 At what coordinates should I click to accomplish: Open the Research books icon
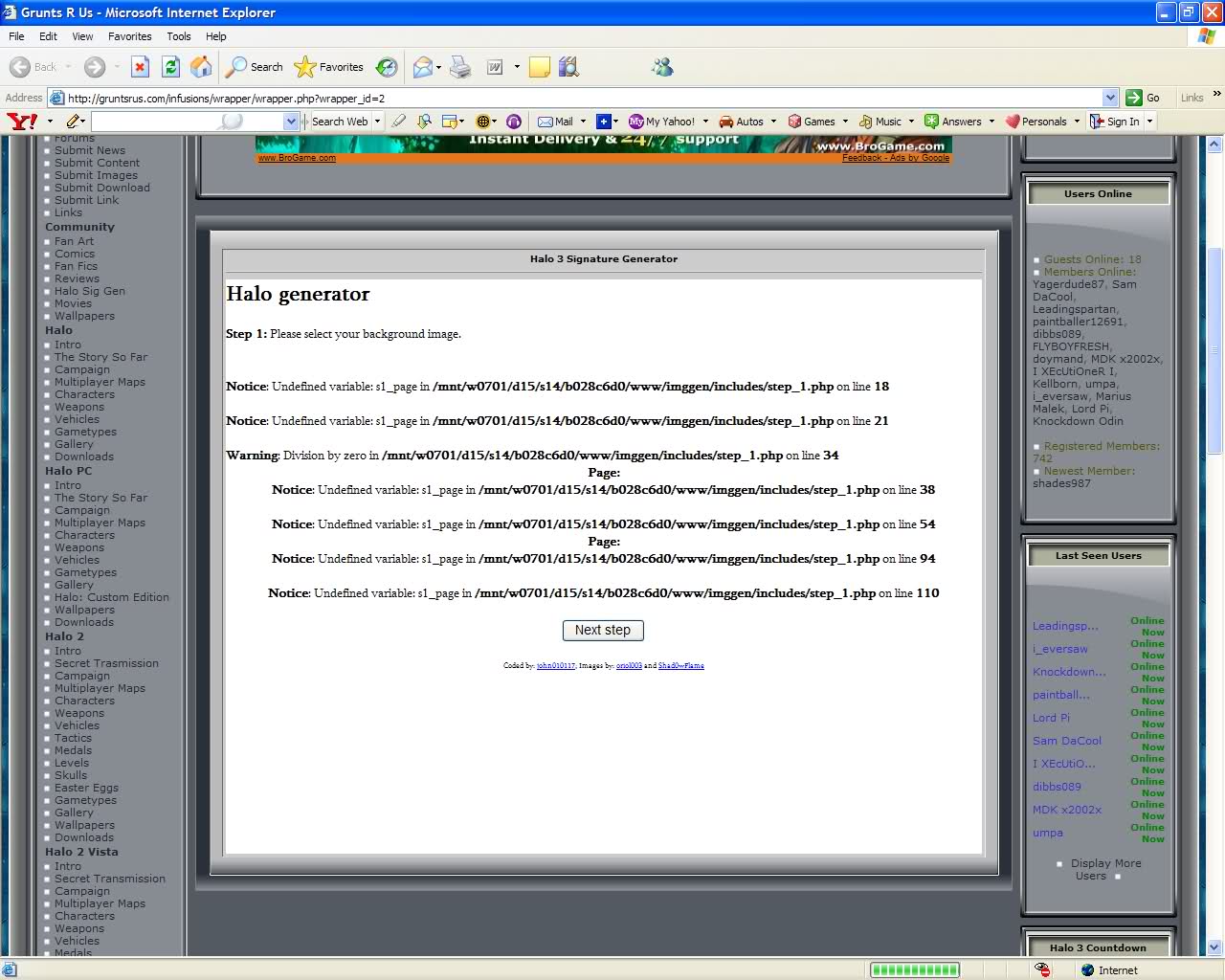tap(568, 67)
